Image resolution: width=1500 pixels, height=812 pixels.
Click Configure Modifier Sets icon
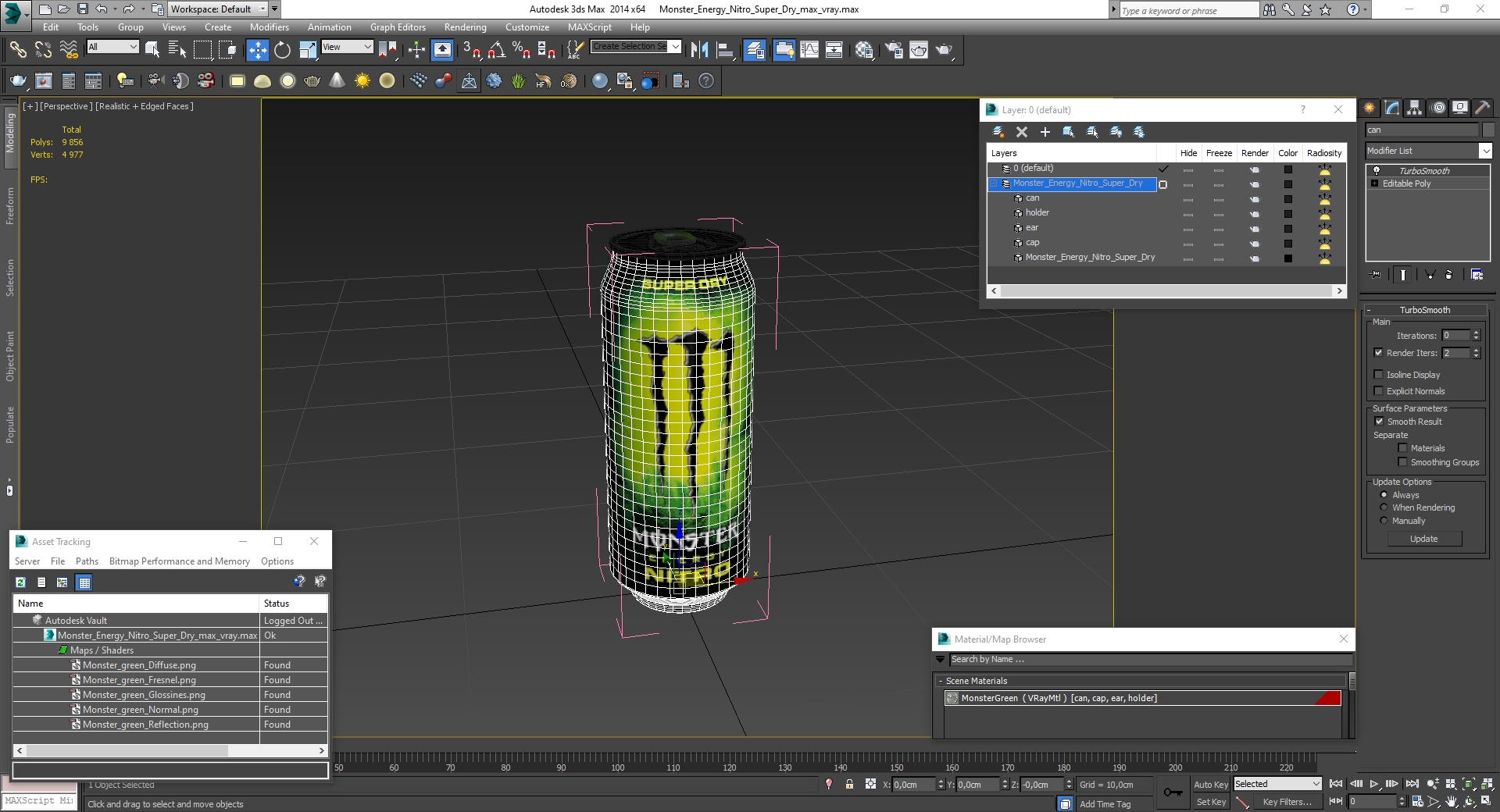pos(1477,274)
